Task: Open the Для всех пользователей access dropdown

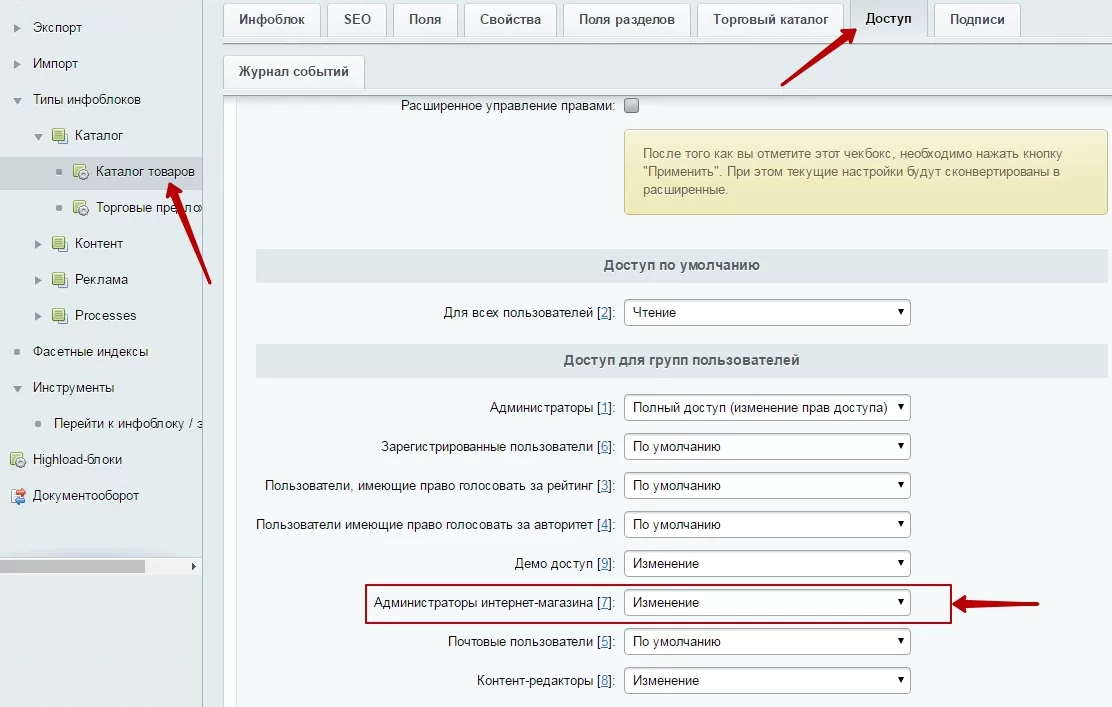Action: [x=767, y=313]
